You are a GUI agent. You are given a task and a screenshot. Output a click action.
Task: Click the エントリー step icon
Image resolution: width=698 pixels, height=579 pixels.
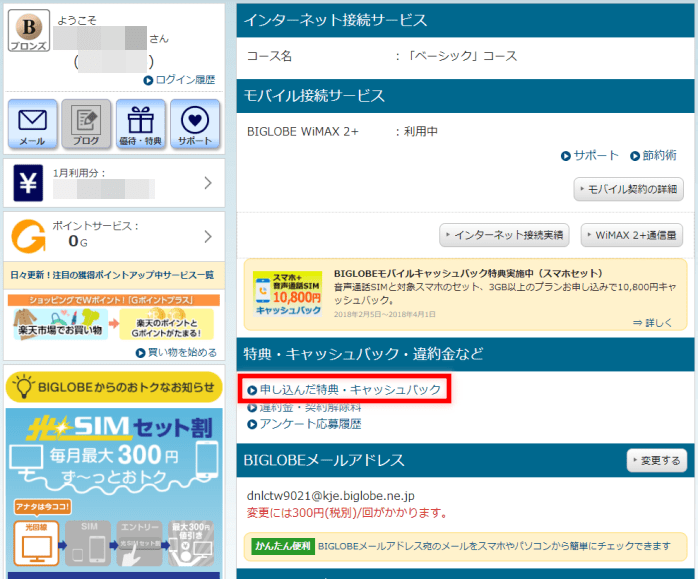point(139,543)
